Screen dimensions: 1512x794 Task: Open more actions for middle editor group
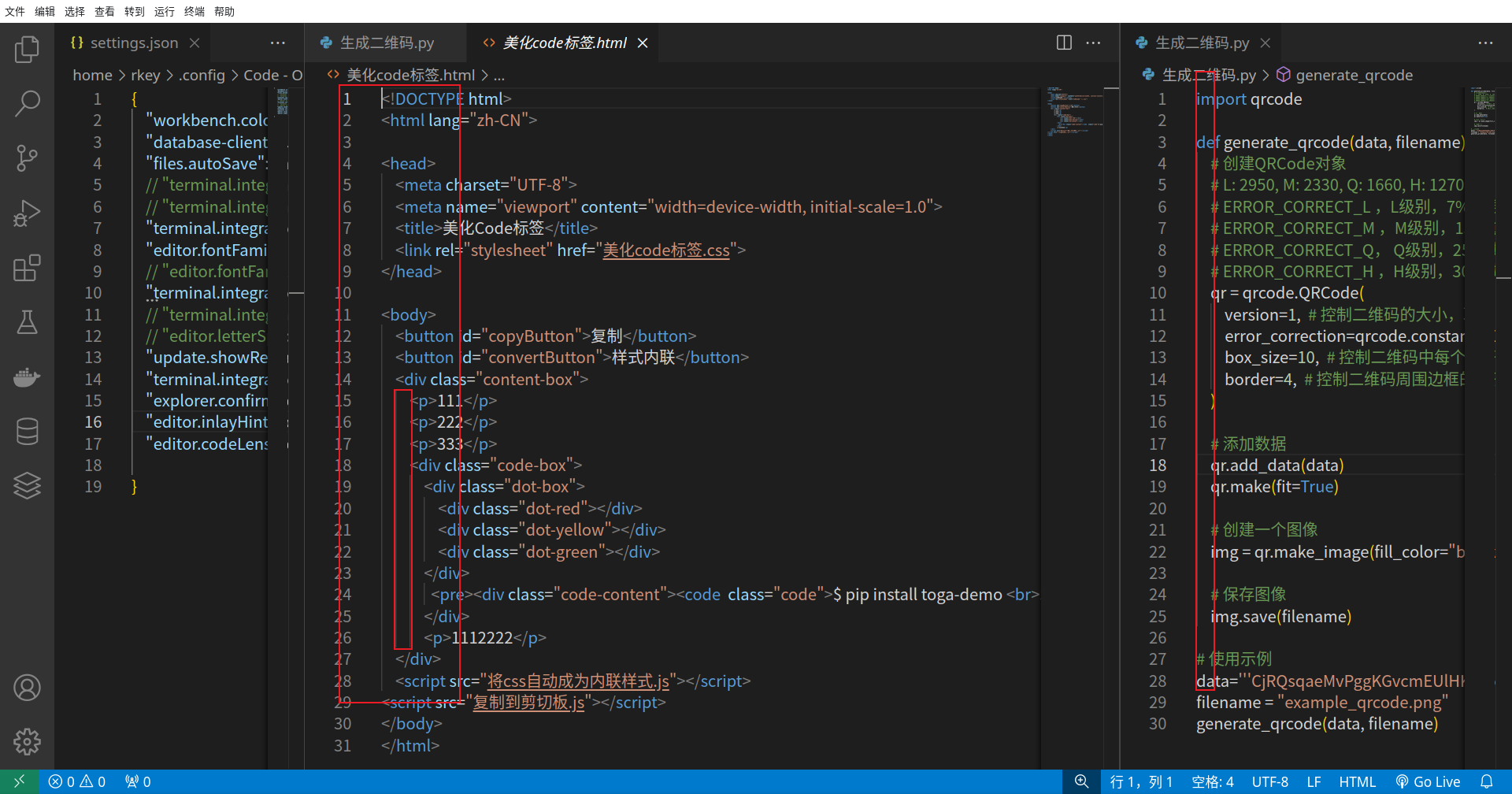coord(1093,43)
